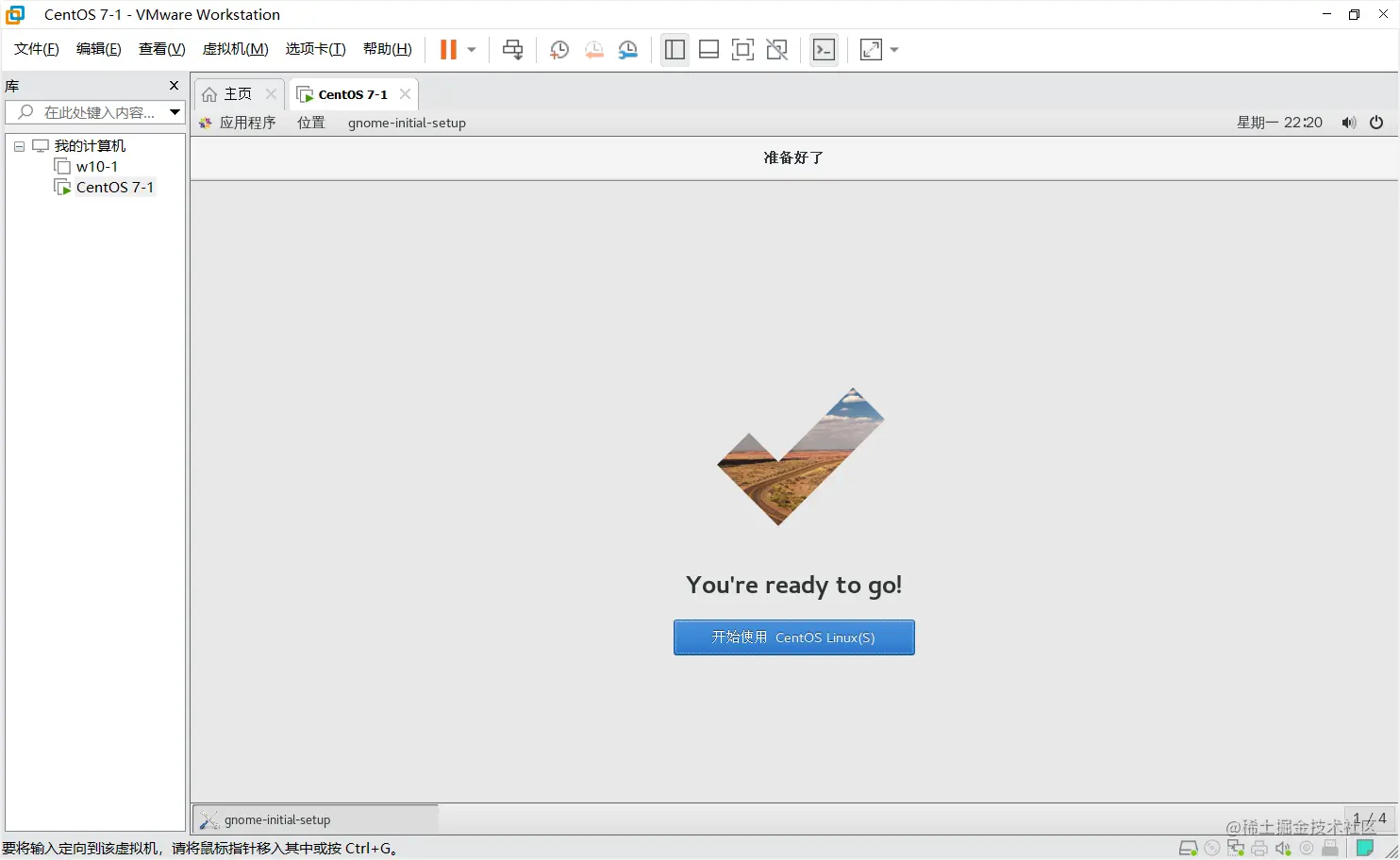Suspend the VM with the orange pause icon
This screenshot has width=1400, height=860.
[448, 50]
